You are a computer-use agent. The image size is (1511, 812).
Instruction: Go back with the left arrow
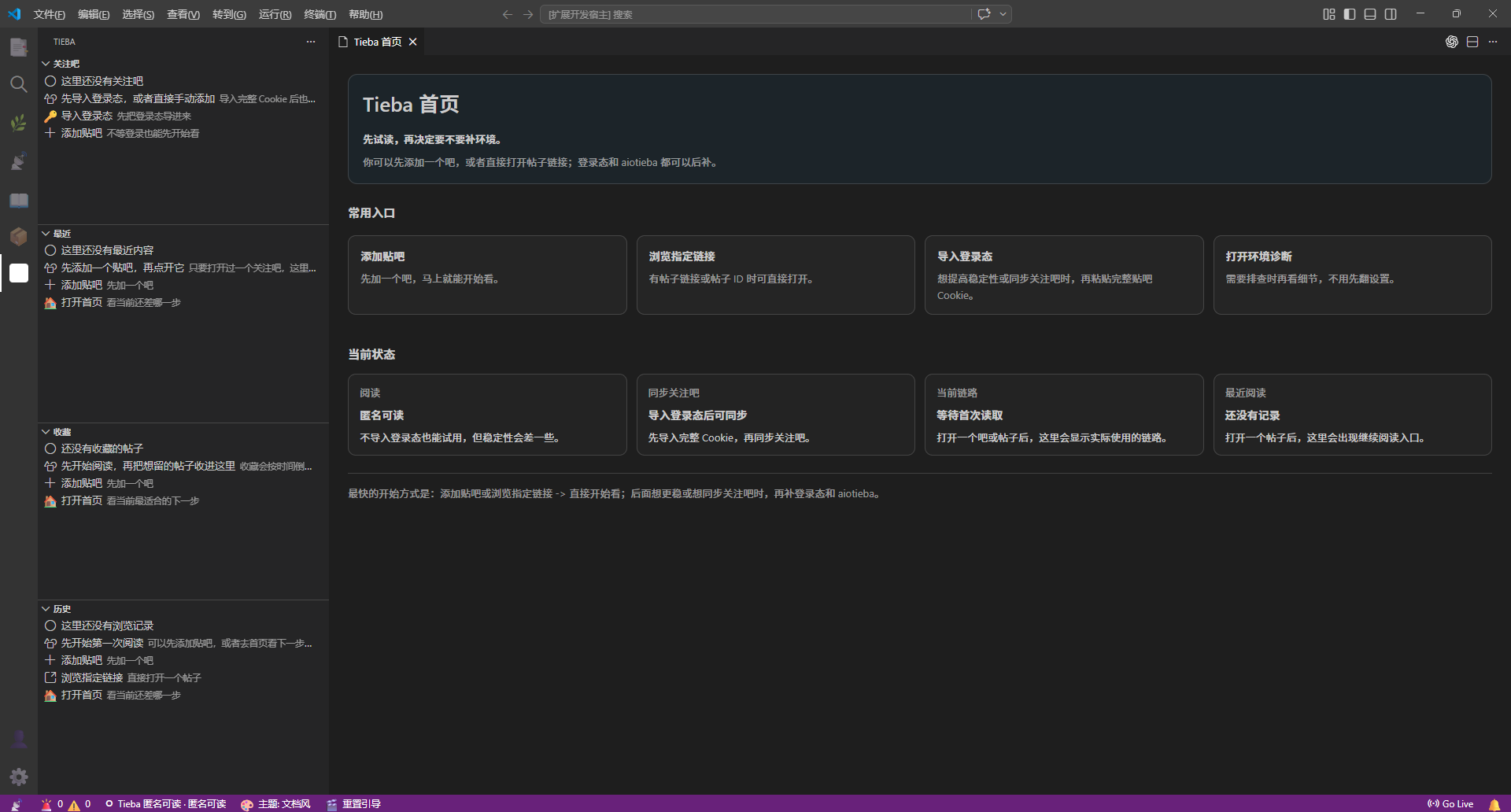pyautogui.click(x=508, y=14)
